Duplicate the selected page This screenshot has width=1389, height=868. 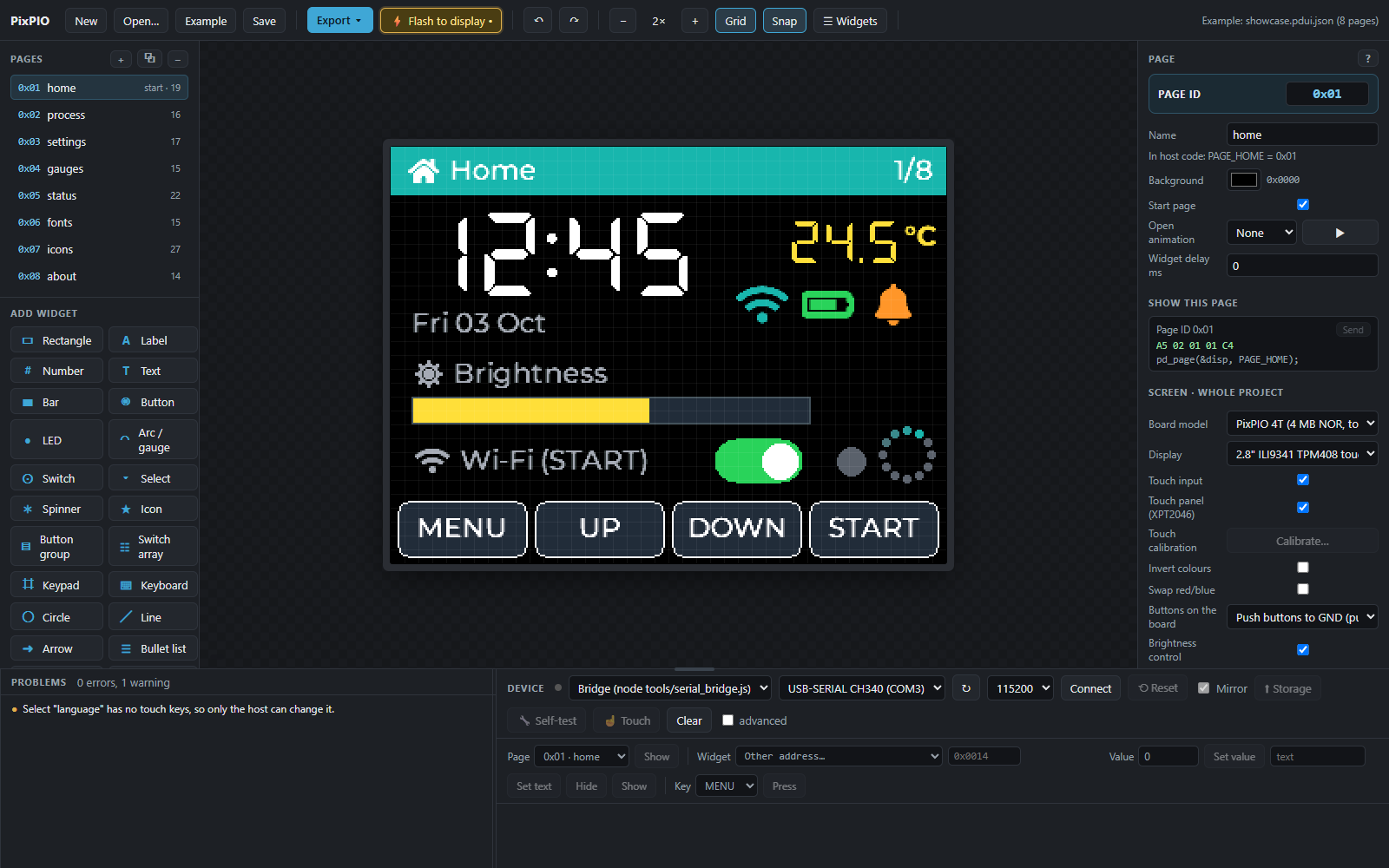tap(149, 59)
